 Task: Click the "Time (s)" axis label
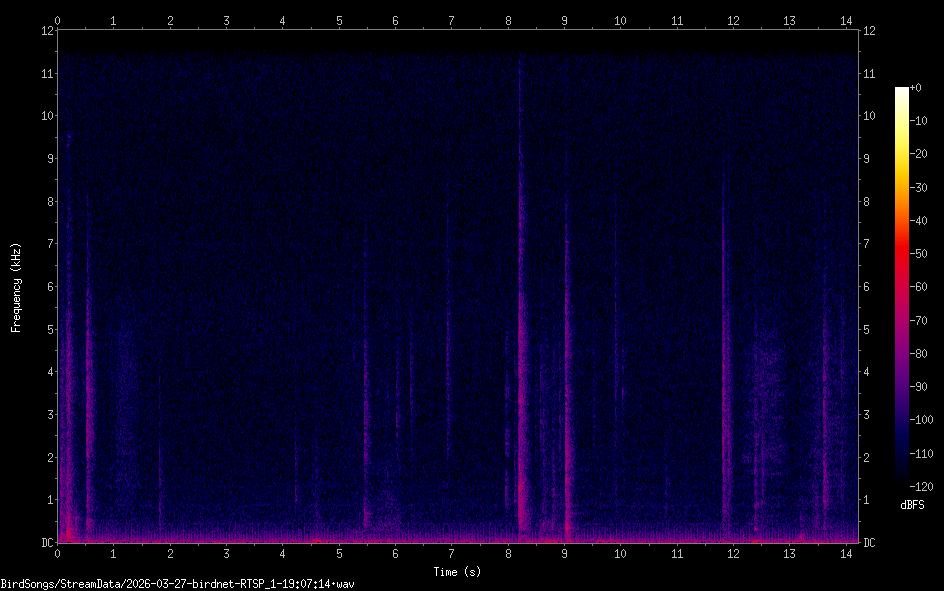pyautogui.click(x=456, y=572)
